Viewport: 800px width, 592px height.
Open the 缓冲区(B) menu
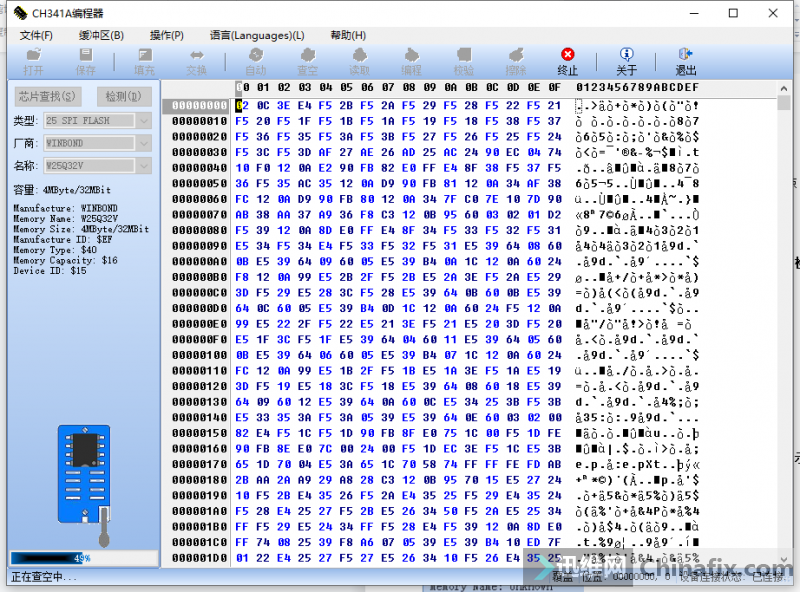(101, 35)
